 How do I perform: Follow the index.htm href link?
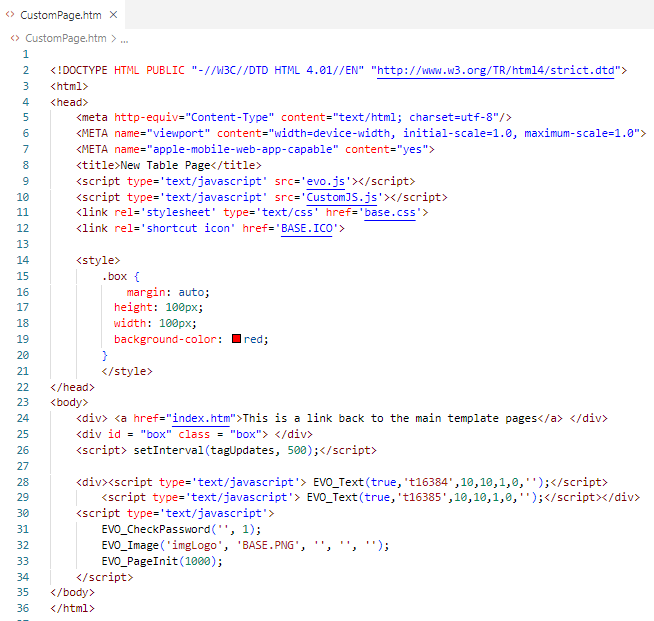click(x=201, y=418)
